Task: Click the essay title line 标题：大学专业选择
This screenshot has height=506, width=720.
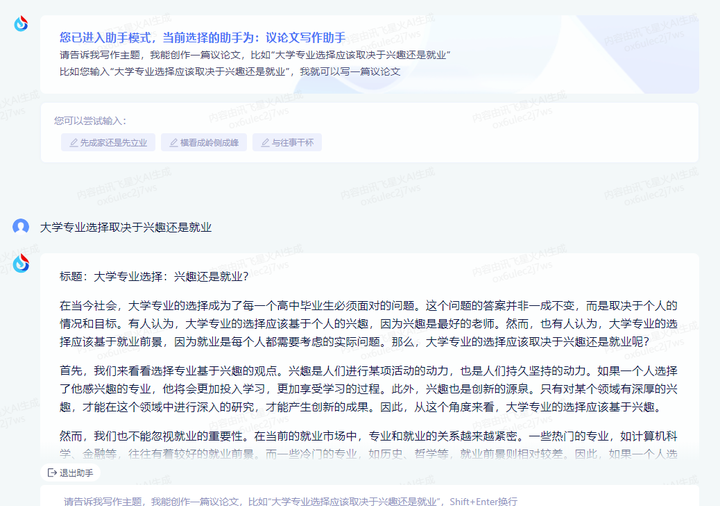Action: [x=154, y=276]
